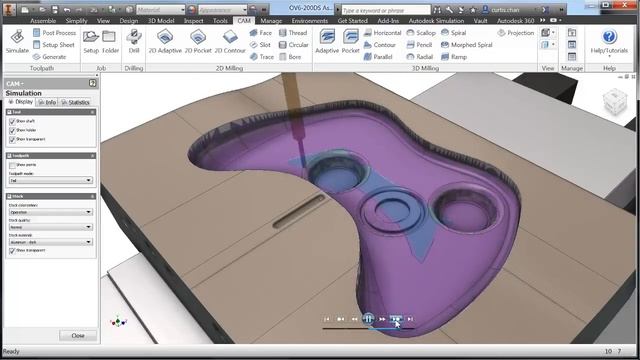Collapse the Tool section header
640x360 pixels.
[51, 112]
